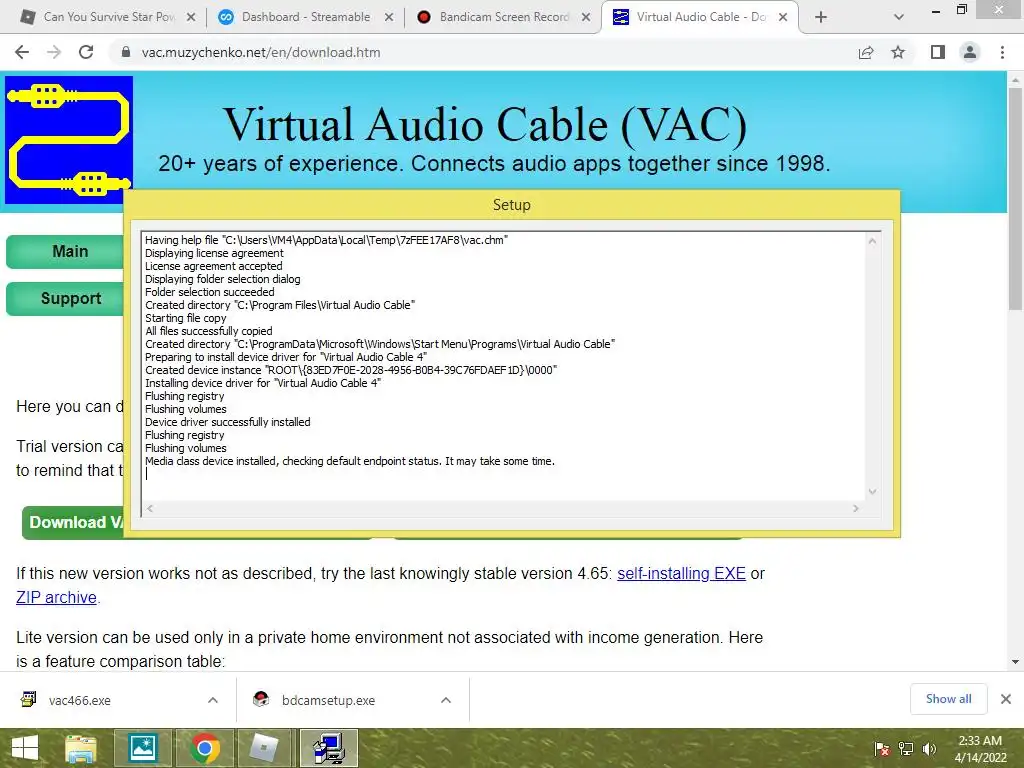Close the Can You Survive Star Pow tab

click(191, 18)
